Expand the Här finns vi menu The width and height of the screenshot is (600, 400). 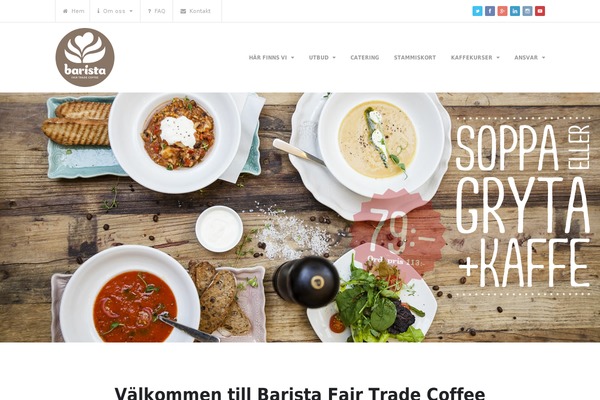[x=271, y=57]
